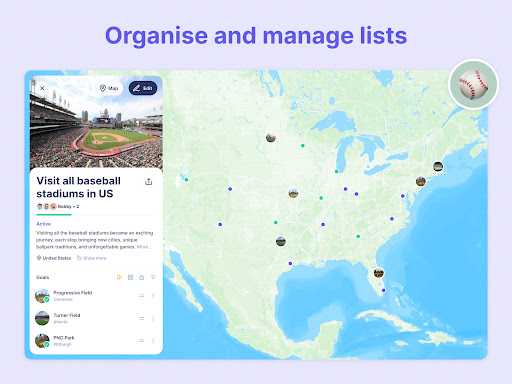Expand description with the More link
The width and height of the screenshot is (512, 384).
point(142,247)
